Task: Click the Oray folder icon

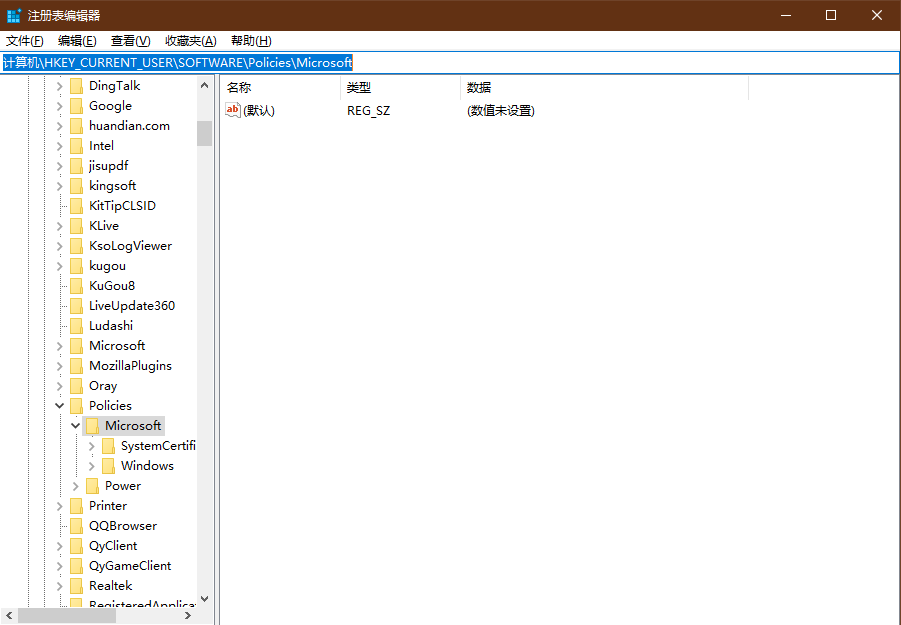Action: click(x=76, y=386)
